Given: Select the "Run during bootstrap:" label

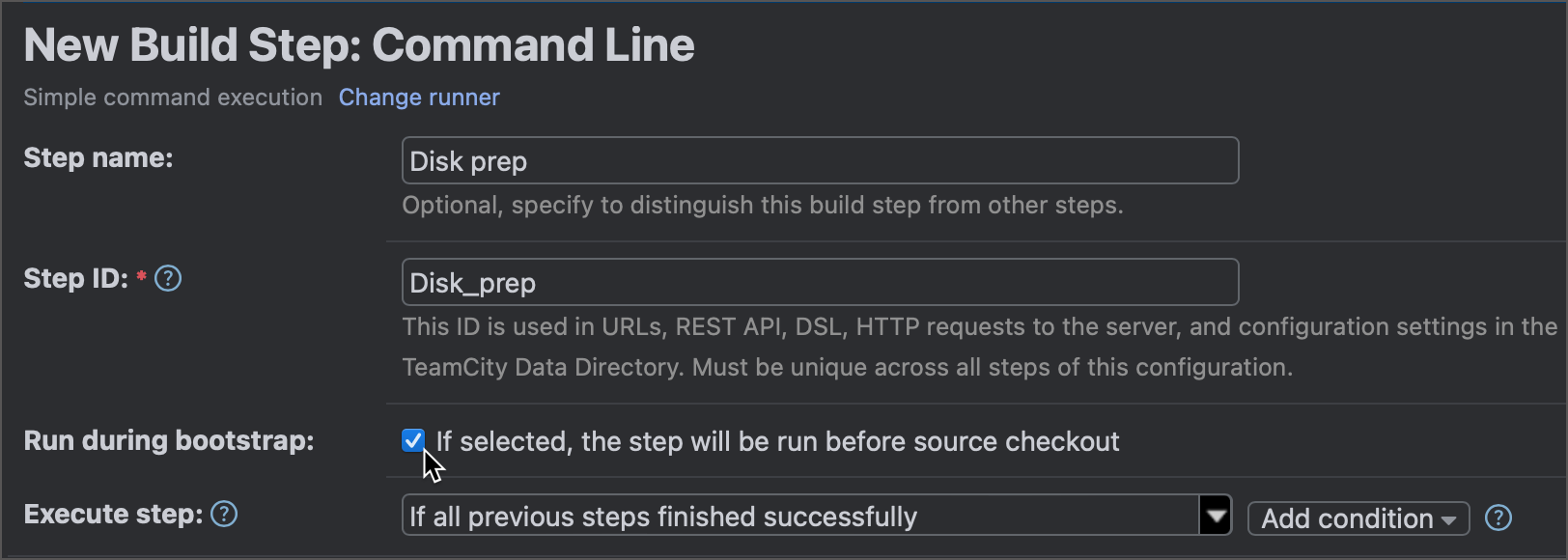Looking at the screenshot, I should click(x=169, y=441).
